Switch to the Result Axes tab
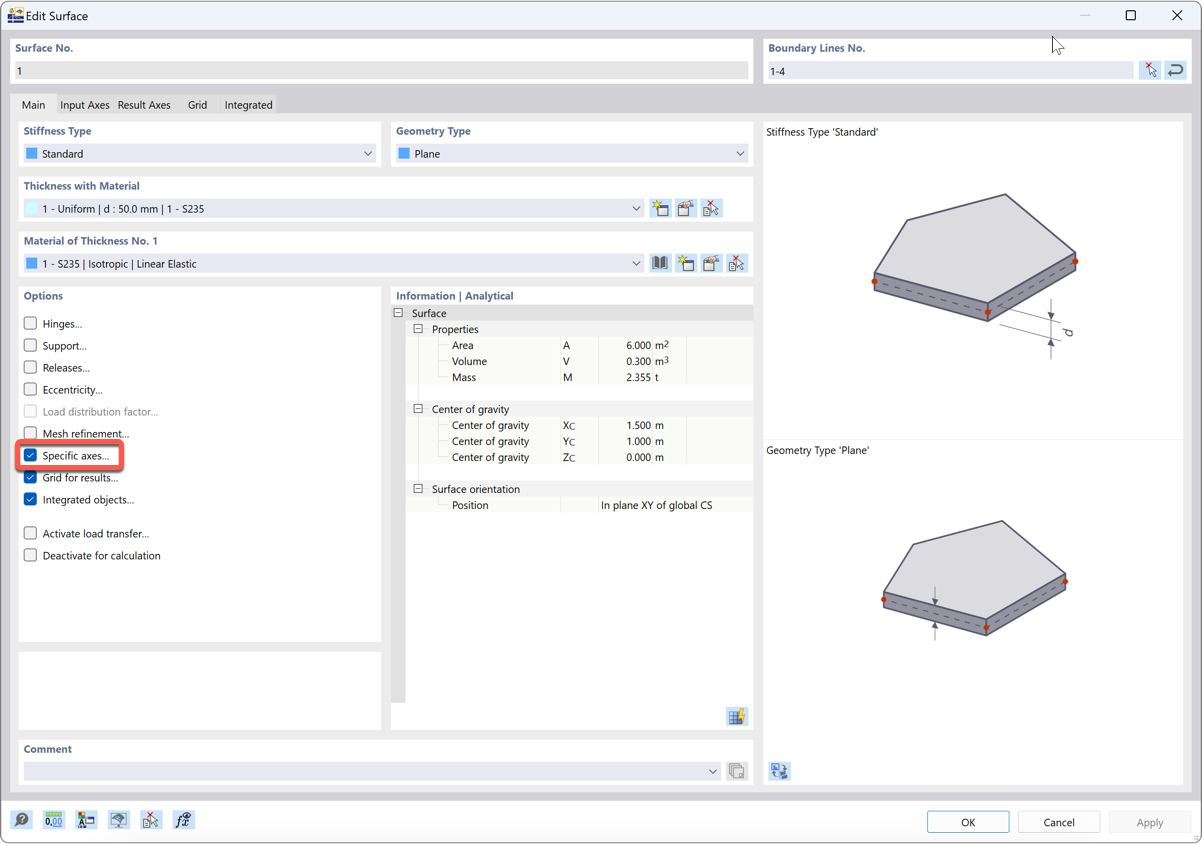 pyautogui.click(x=144, y=105)
